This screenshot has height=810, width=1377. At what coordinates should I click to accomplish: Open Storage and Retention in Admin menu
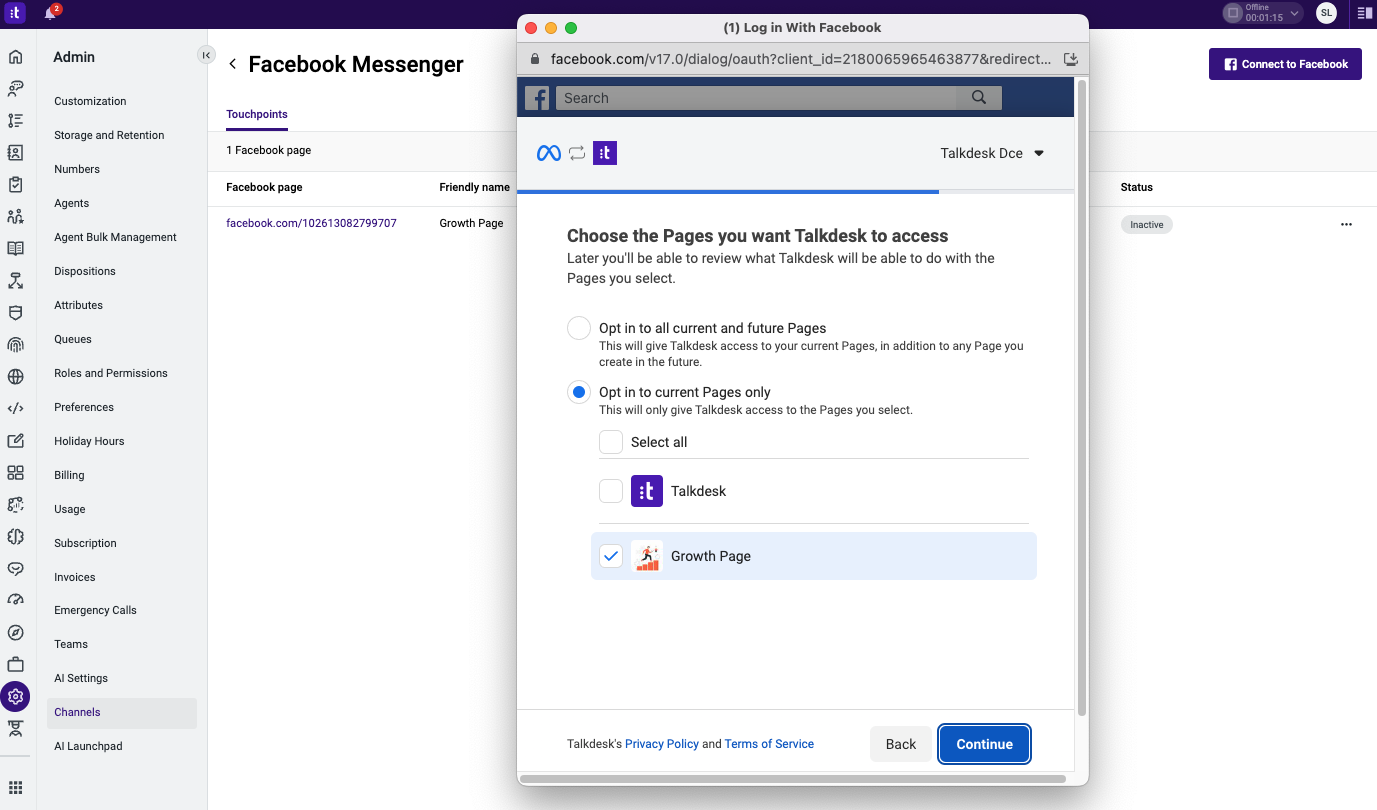click(x=109, y=135)
